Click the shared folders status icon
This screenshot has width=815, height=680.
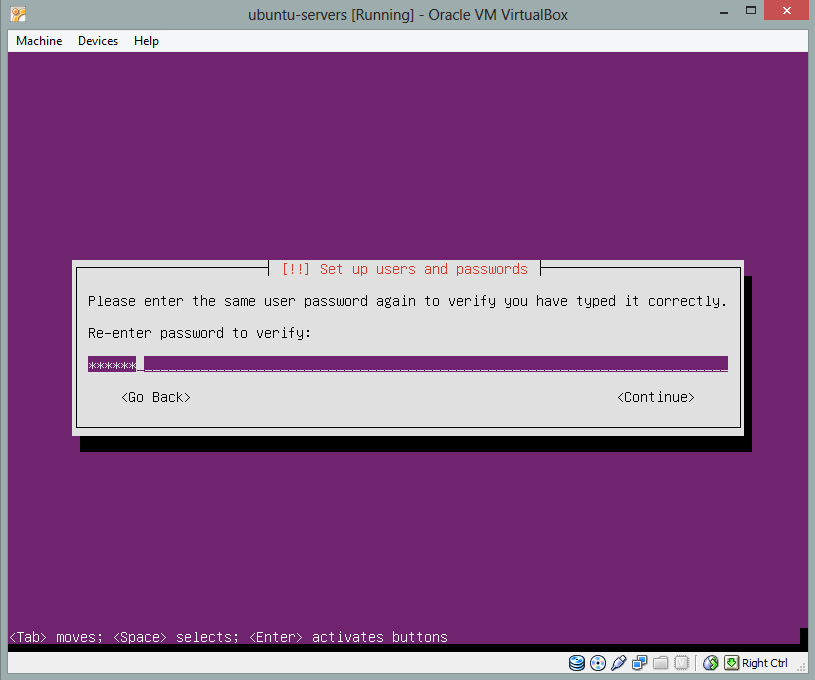661,663
